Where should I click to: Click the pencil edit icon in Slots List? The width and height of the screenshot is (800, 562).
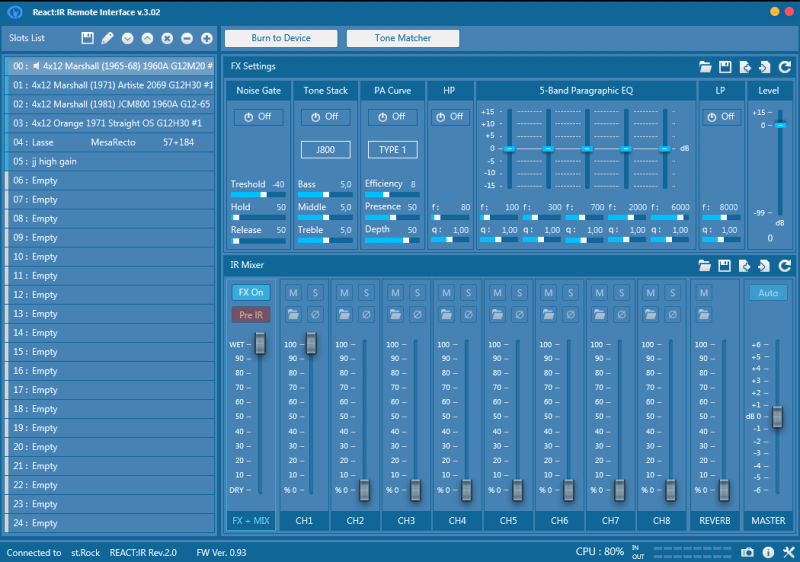[x=107, y=38]
